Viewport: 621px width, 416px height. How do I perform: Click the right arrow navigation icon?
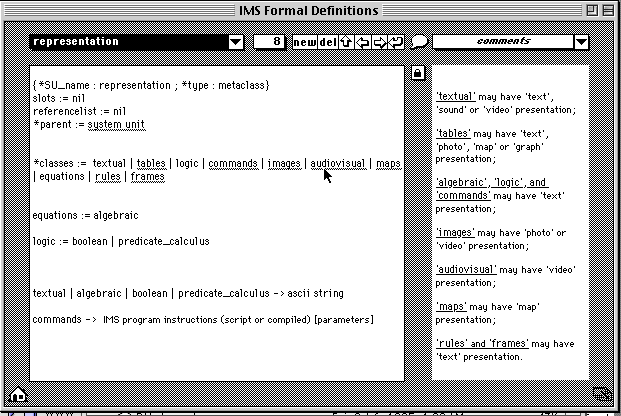coord(380,42)
